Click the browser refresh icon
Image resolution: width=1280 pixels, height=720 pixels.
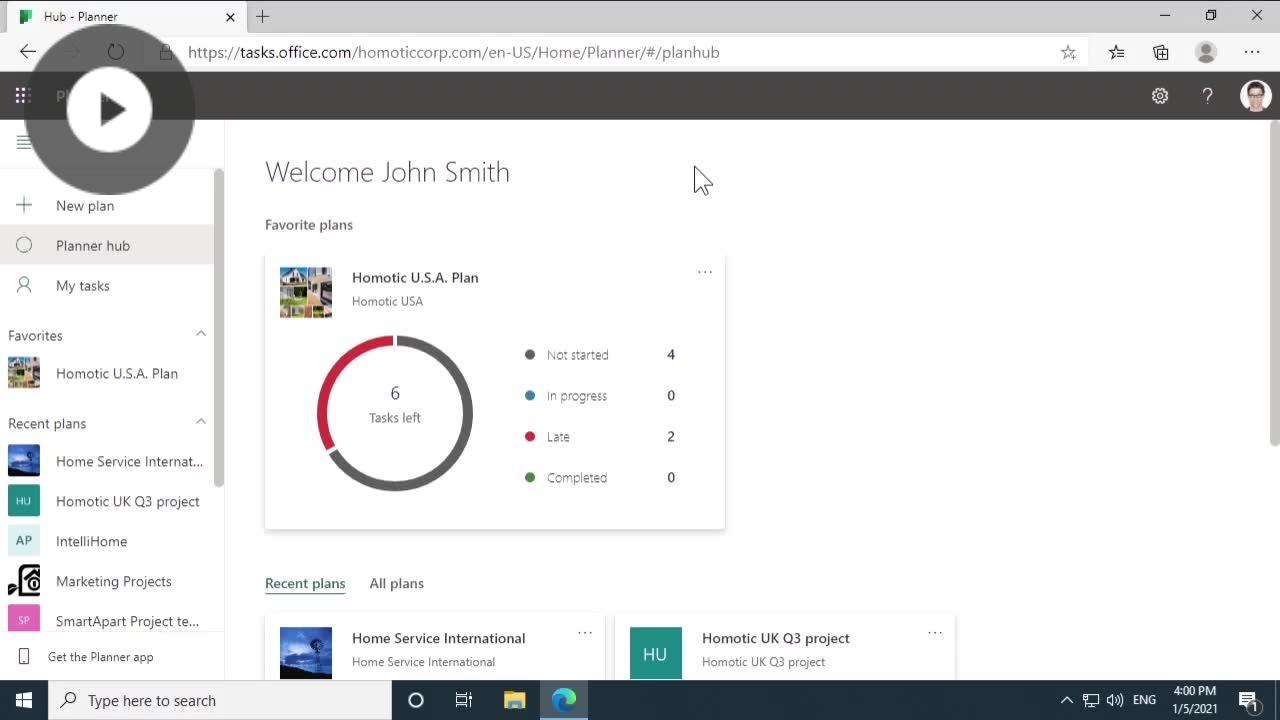(116, 52)
